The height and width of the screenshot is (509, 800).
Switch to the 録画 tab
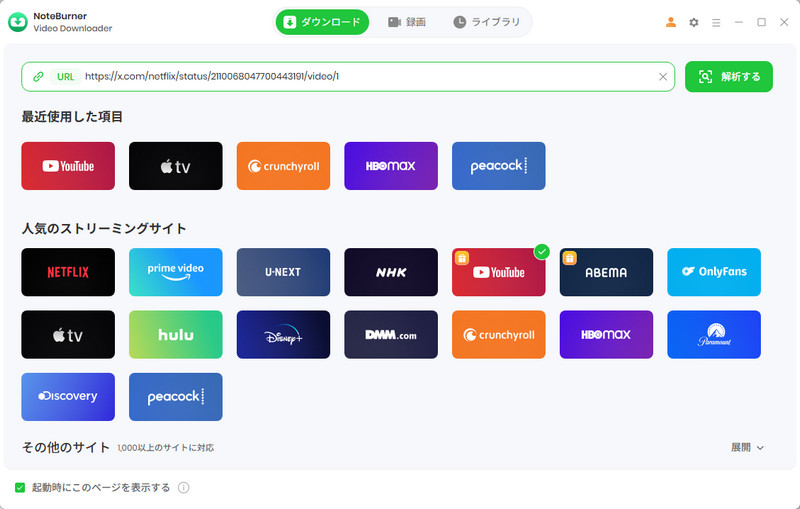[407, 22]
